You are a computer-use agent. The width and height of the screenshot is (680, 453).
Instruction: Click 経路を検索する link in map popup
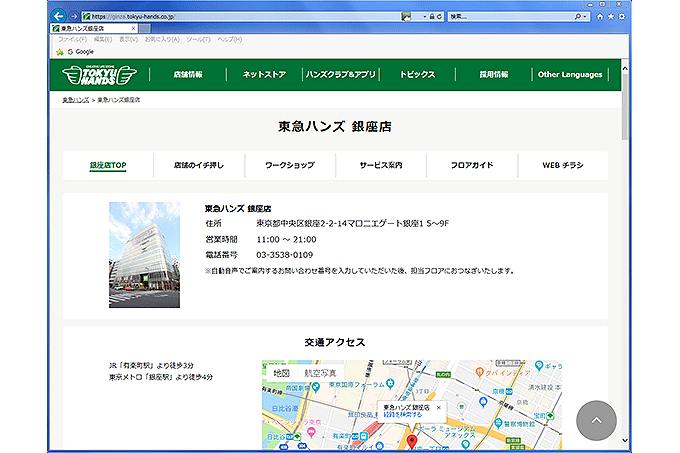(402, 415)
